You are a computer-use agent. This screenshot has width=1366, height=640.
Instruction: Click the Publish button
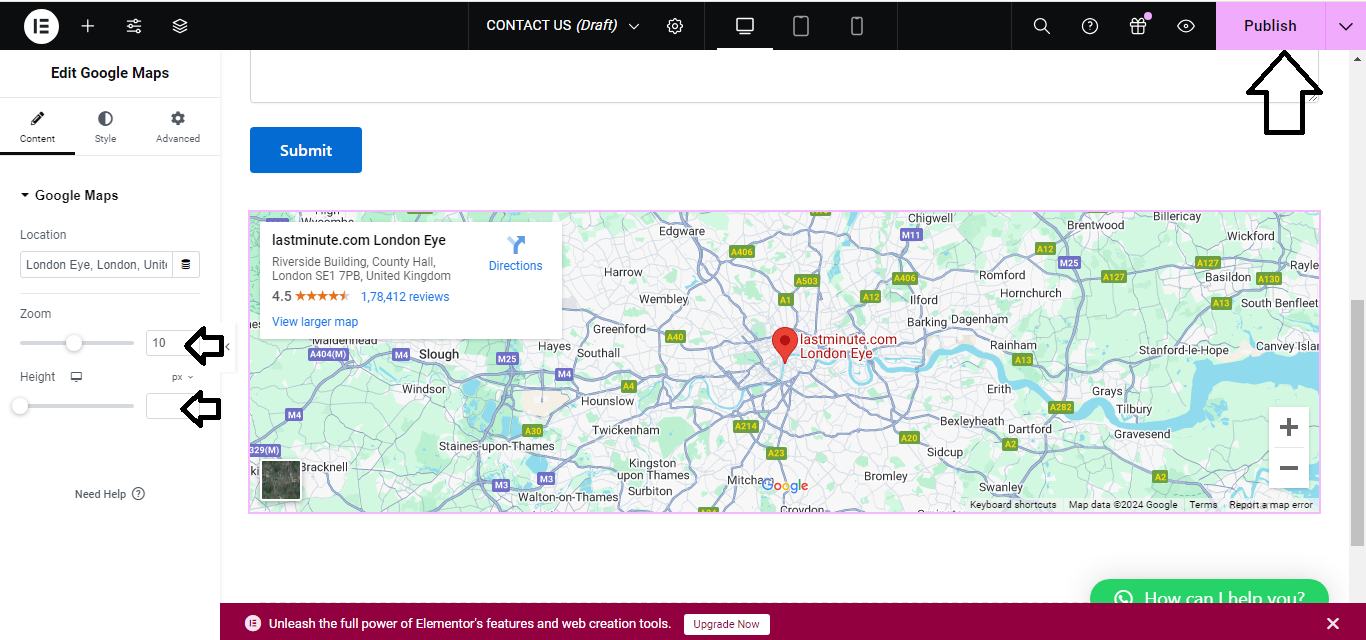[1269, 26]
